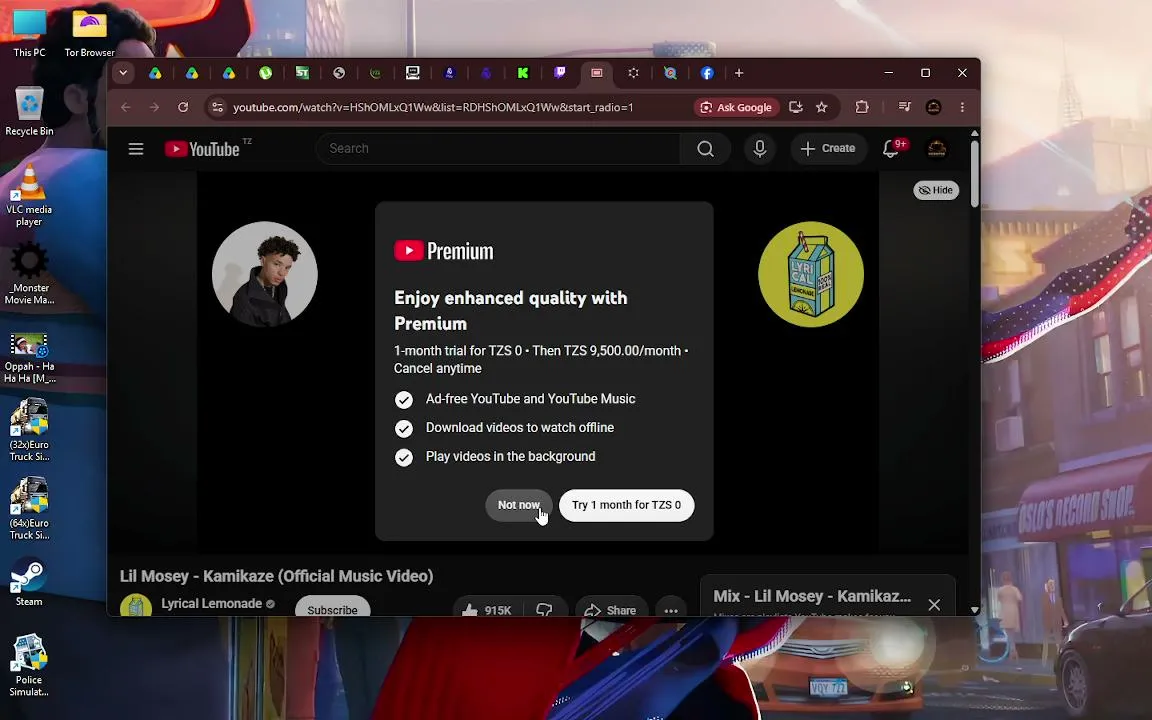Click the address bar URL

pyautogui.click(x=433, y=107)
